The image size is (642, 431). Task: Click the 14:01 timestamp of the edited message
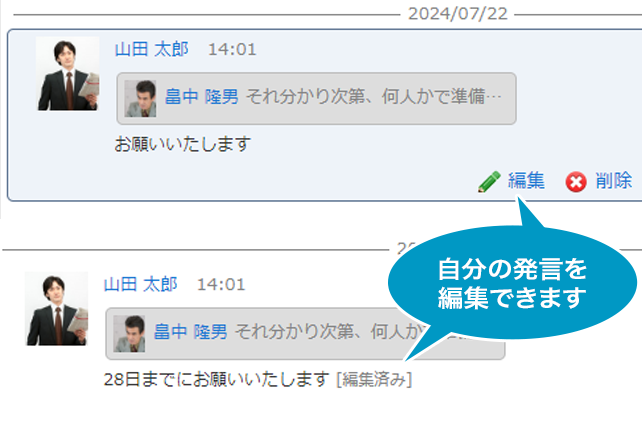click(x=221, y=284)
